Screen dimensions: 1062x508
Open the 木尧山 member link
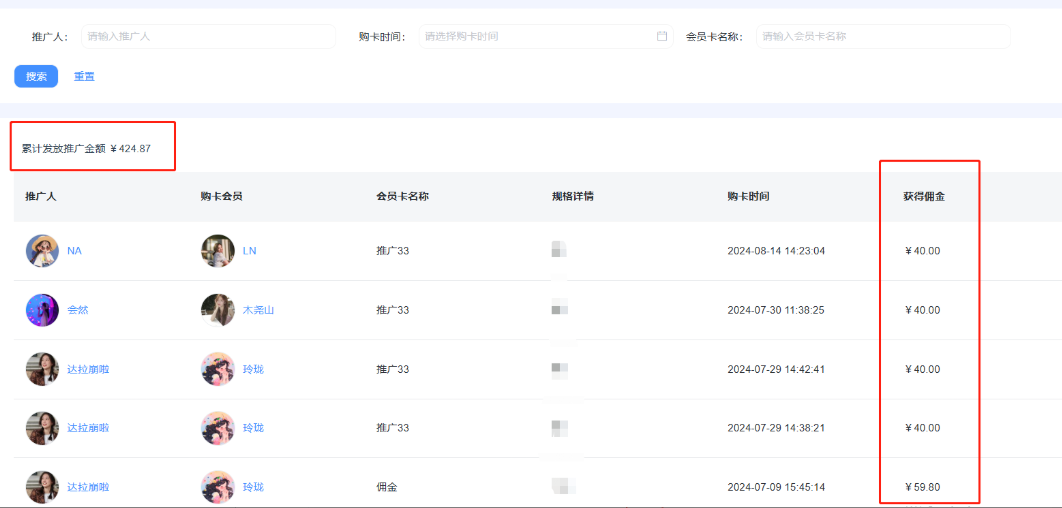(x=258, y=310)
